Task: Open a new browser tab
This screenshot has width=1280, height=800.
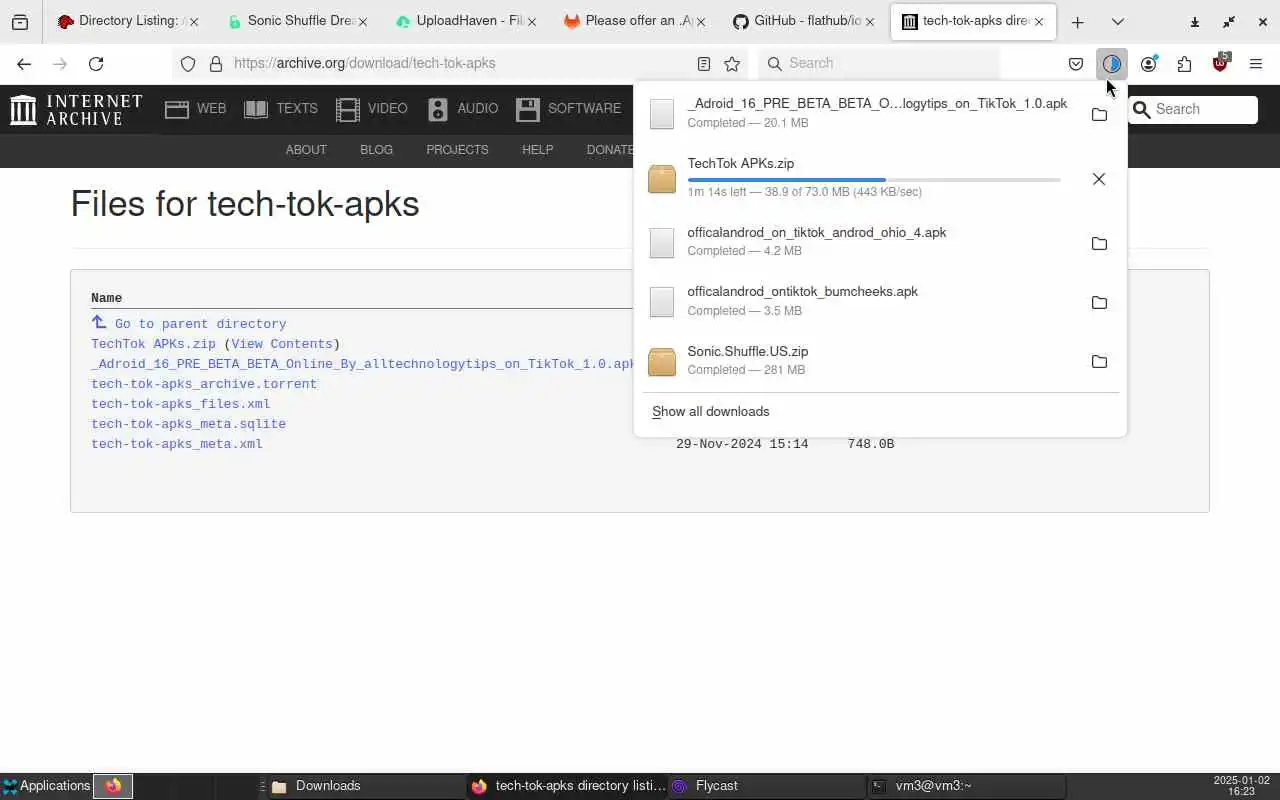Action: tap(1077, 22)
